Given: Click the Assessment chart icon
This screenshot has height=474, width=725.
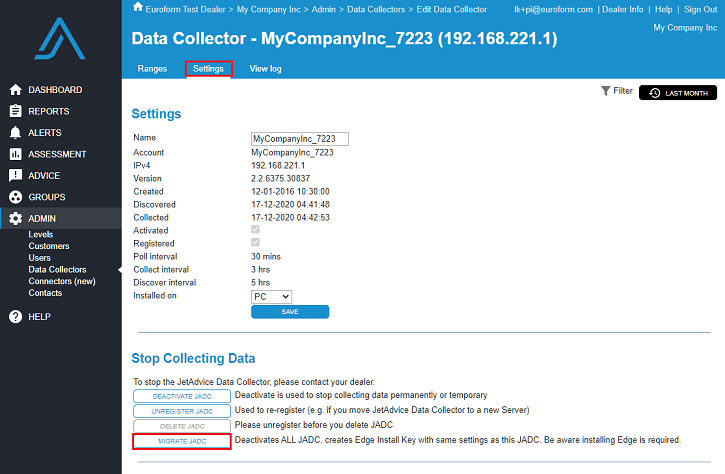Looking at the screenshot, I should click(15, 154).
